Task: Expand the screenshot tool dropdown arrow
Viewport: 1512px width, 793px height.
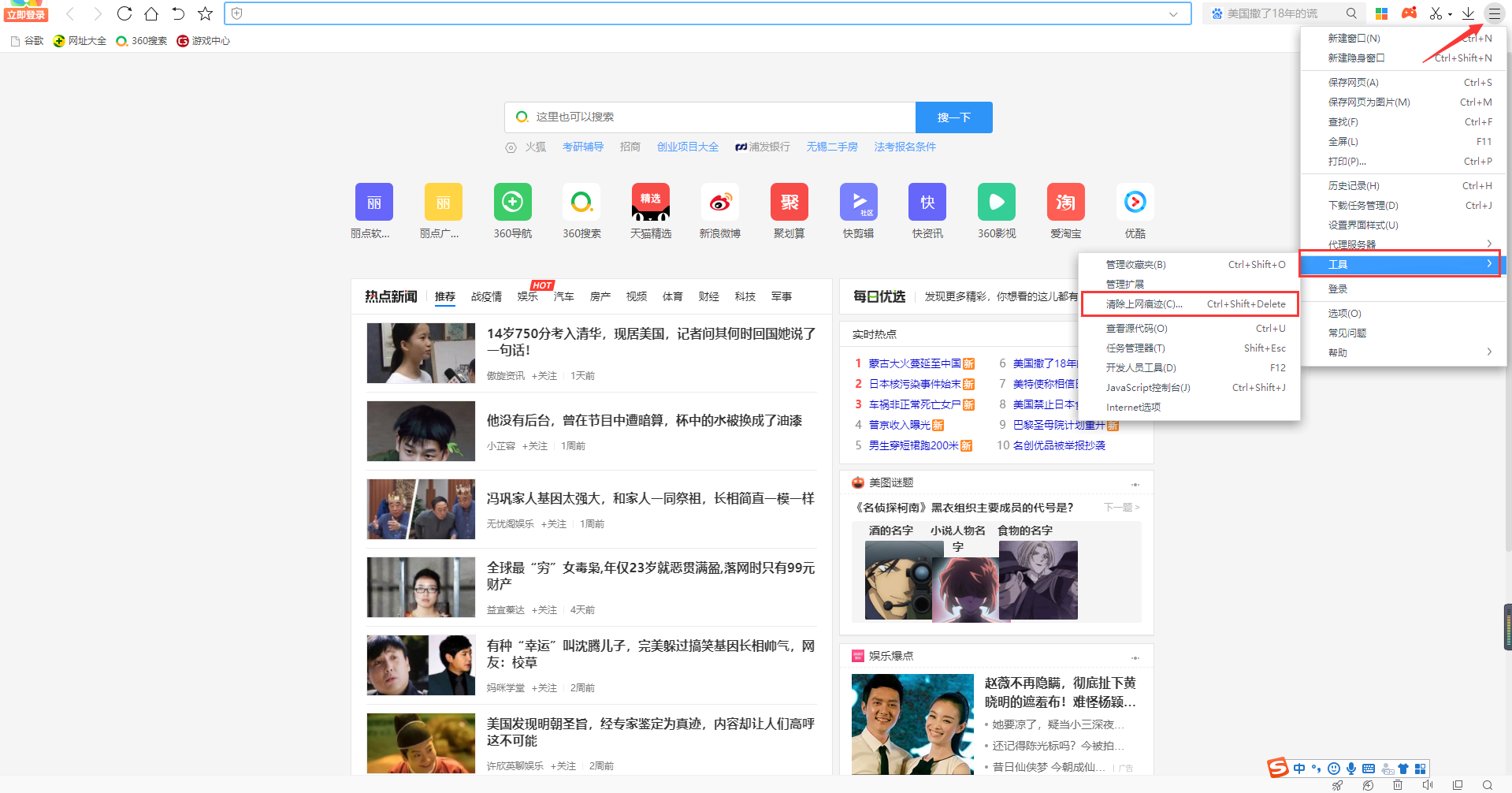Action: coord(1450,14)
